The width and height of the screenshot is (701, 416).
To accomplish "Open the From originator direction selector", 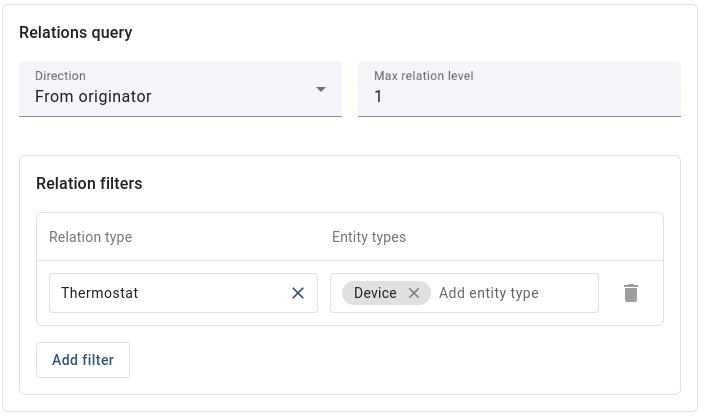I will coord(180,89).
